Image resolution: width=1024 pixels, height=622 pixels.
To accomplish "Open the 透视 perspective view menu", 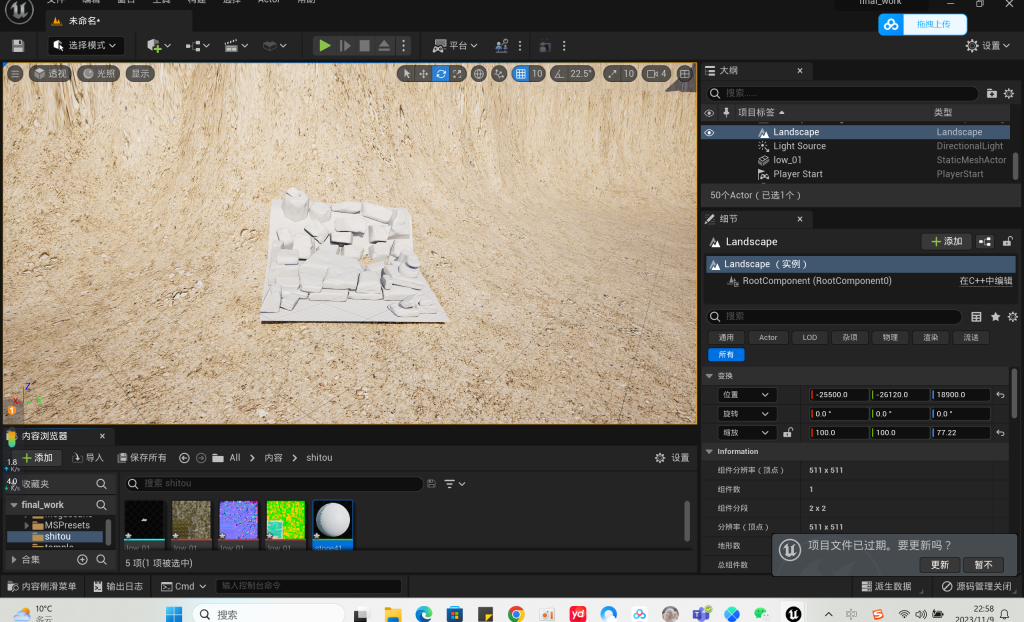I will (50, 73).
